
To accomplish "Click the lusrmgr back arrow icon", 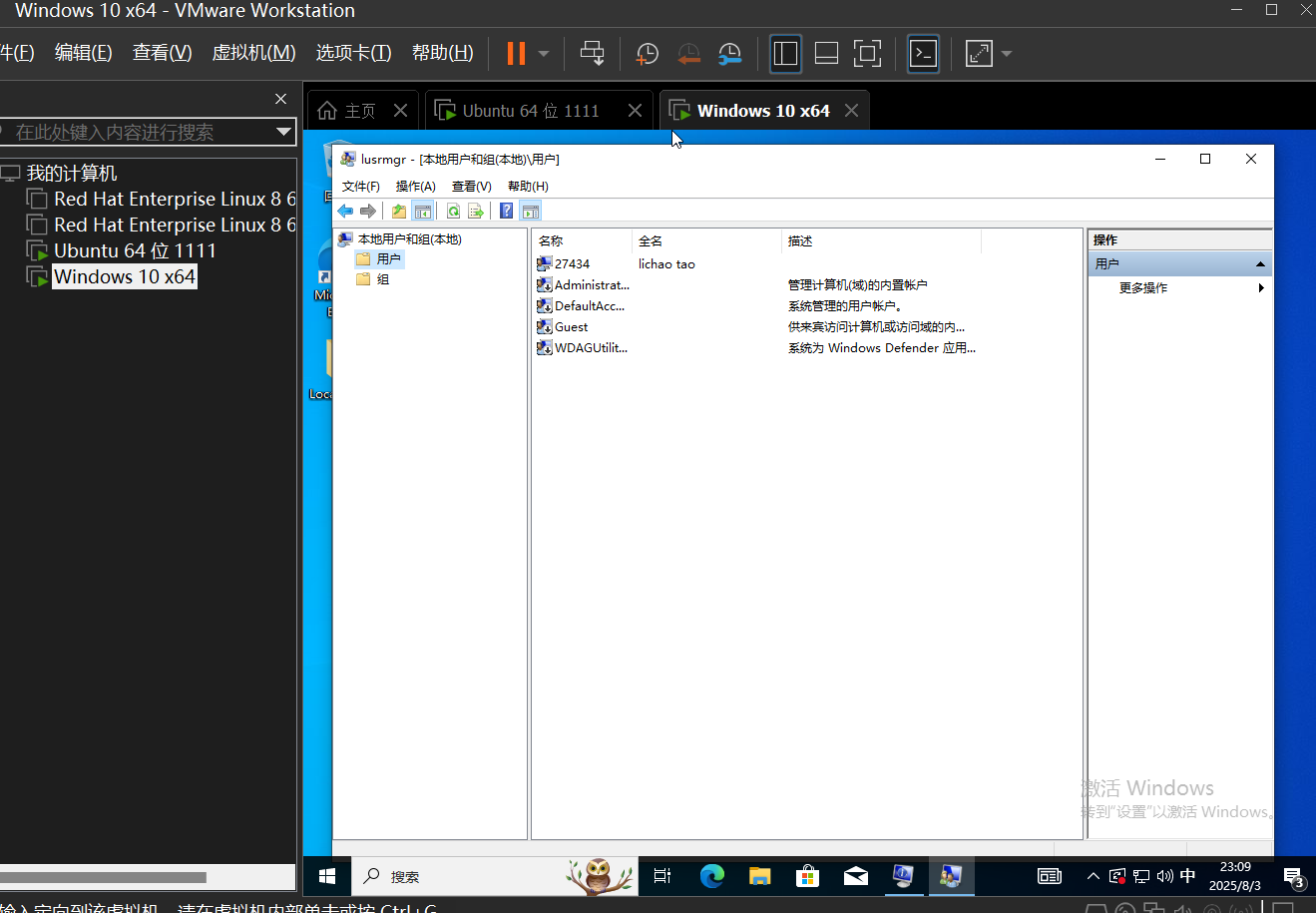I will click(x=345, y=211).
